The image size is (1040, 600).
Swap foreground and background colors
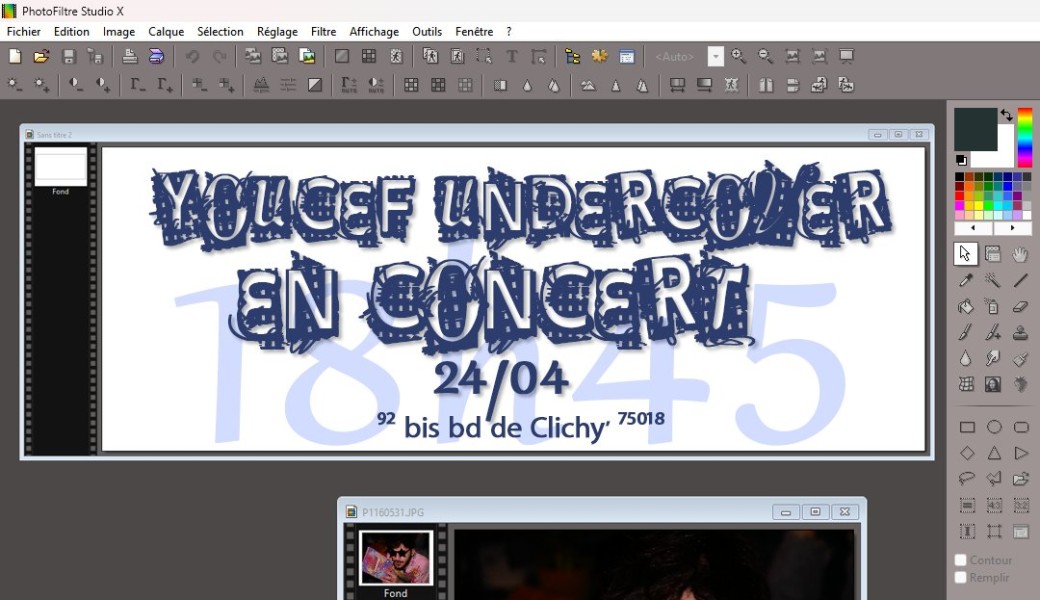(x=1006, y=116)
